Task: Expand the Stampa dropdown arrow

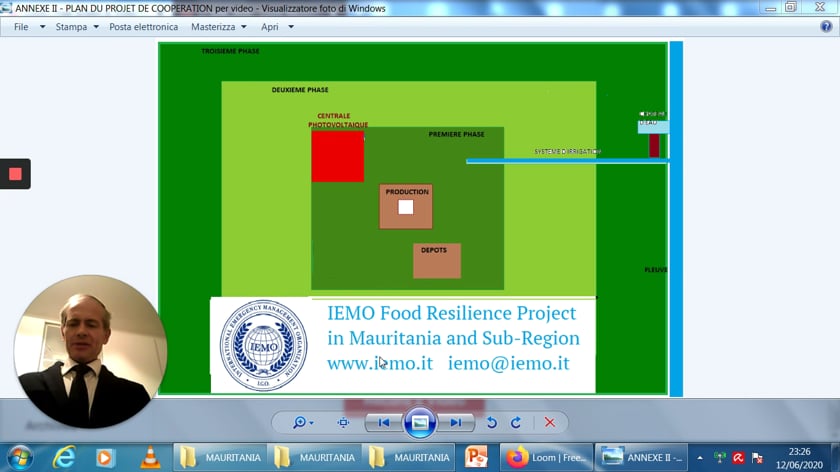Action: click(x=96, y=27)
